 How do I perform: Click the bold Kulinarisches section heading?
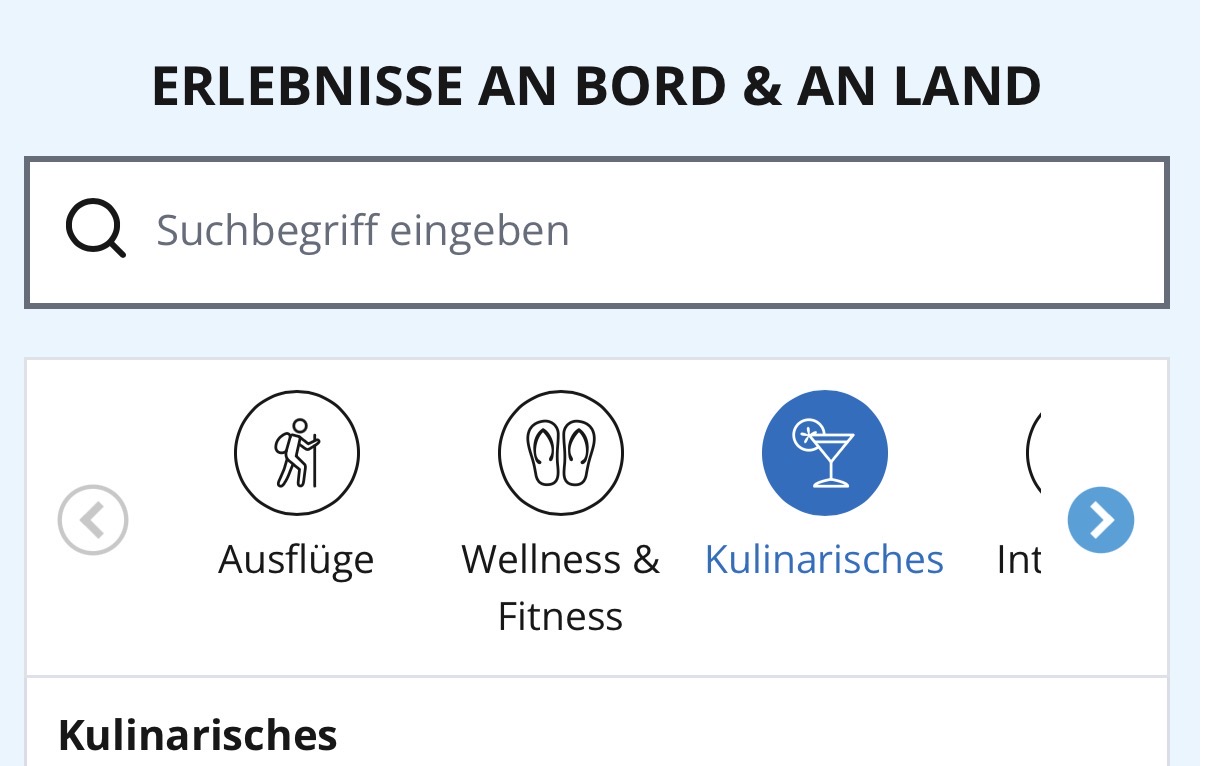coord(198,735)
